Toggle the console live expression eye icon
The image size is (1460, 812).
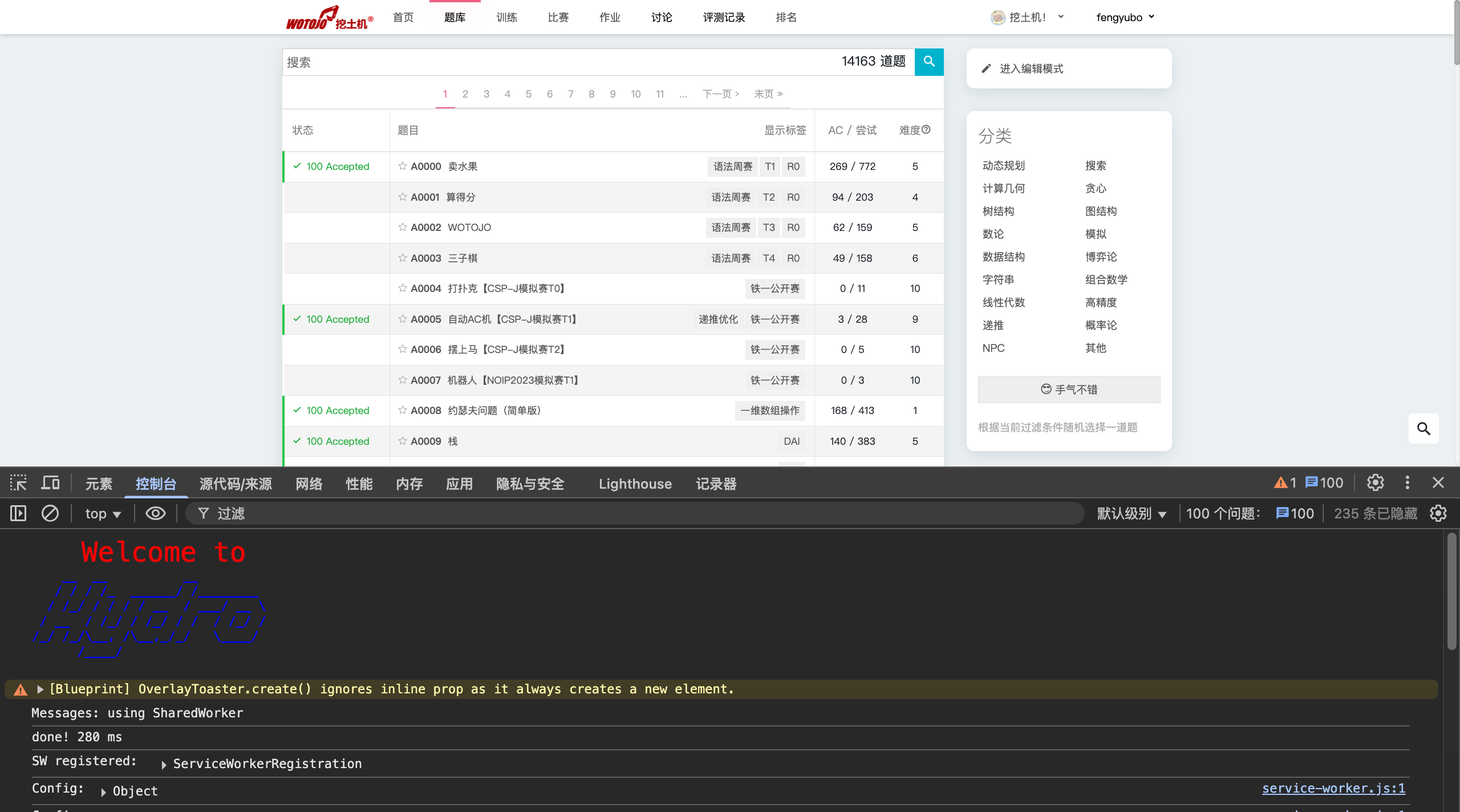click(x=155, y=514)
